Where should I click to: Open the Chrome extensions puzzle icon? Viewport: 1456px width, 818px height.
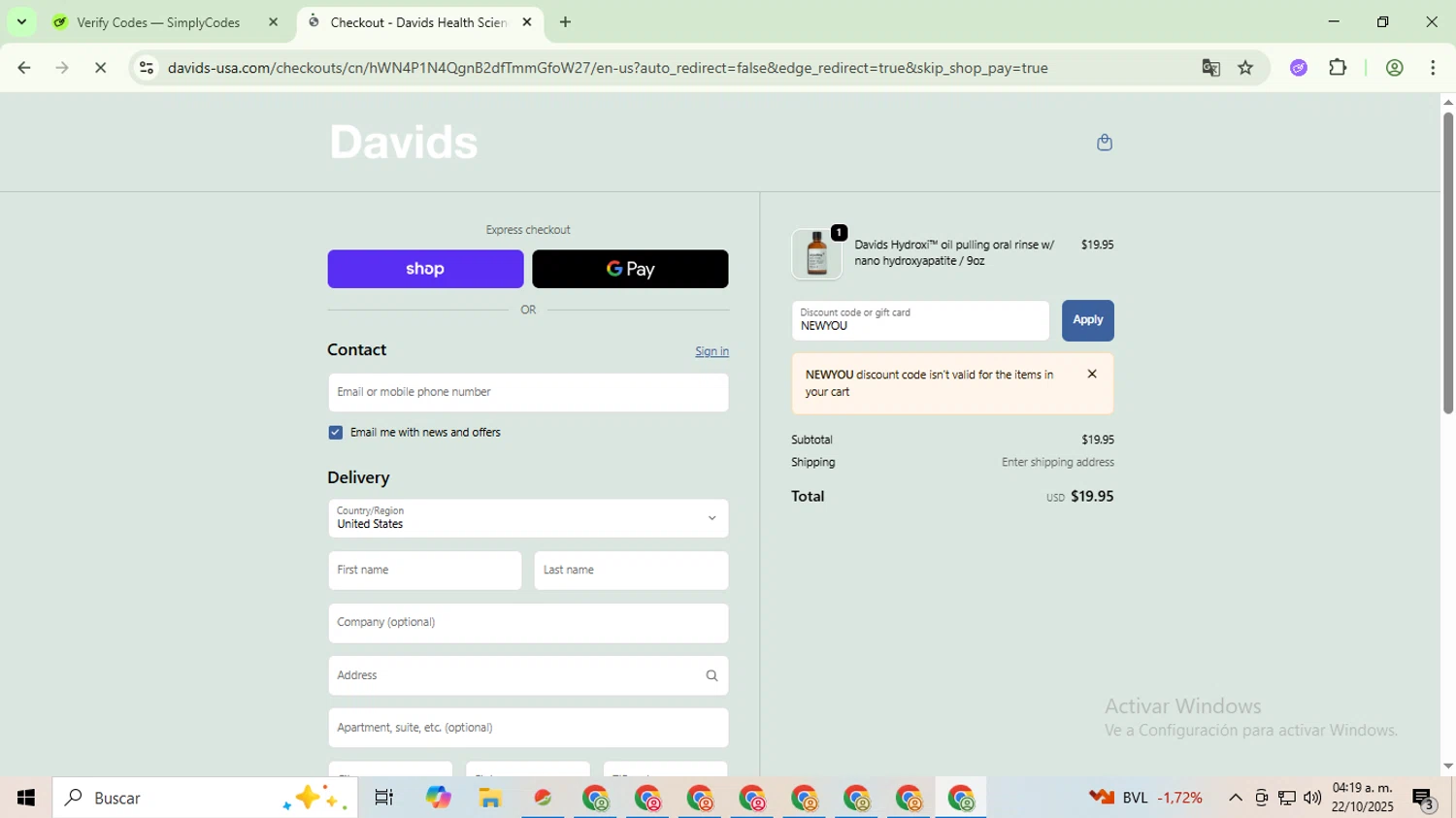(1338, 68)
